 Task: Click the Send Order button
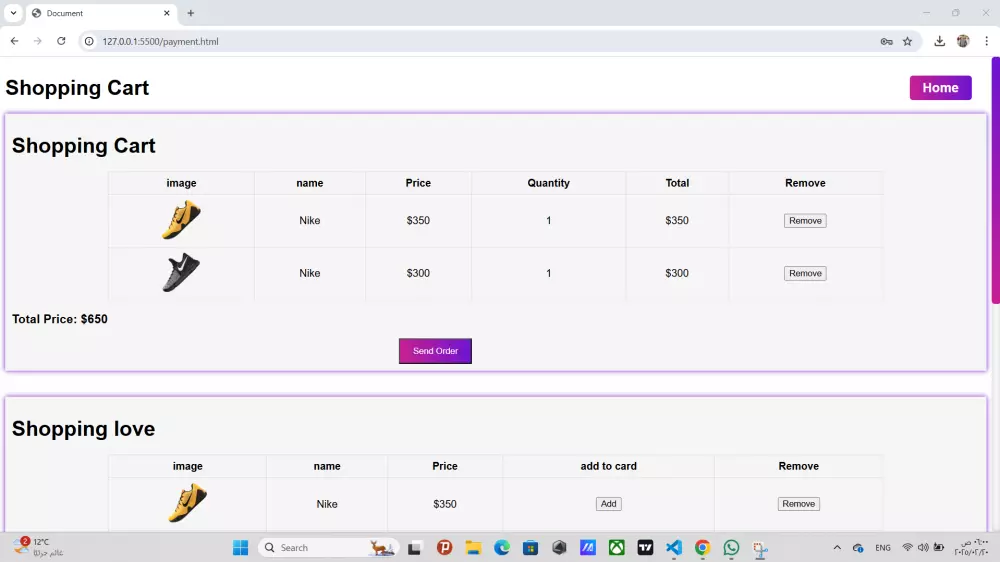(x=435, y=351)
